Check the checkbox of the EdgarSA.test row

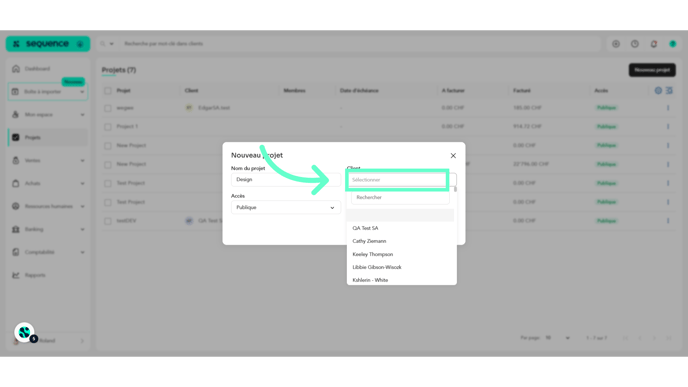coord(108,108)
